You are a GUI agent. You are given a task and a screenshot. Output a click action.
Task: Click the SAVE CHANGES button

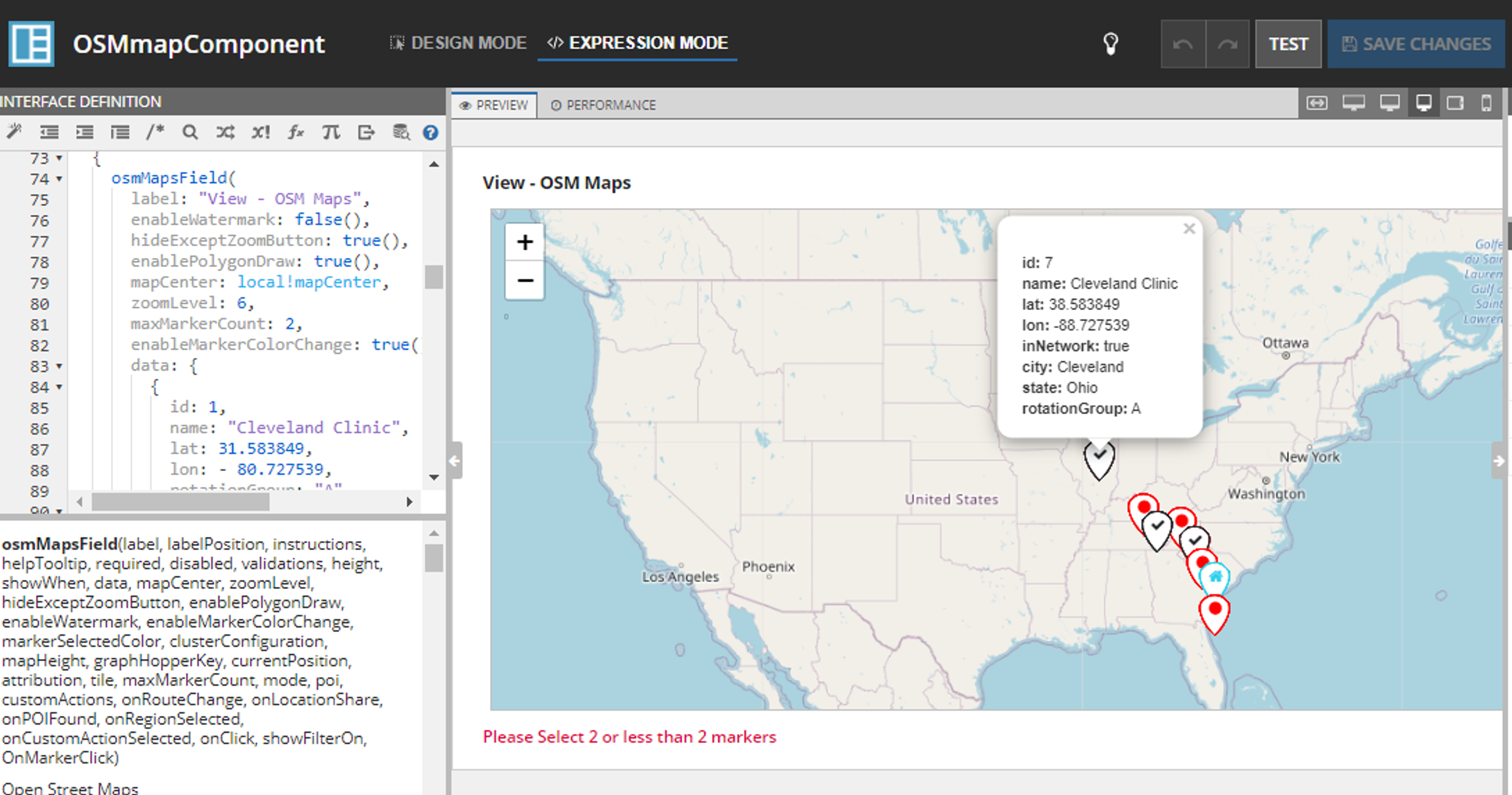coord(1416,44)
